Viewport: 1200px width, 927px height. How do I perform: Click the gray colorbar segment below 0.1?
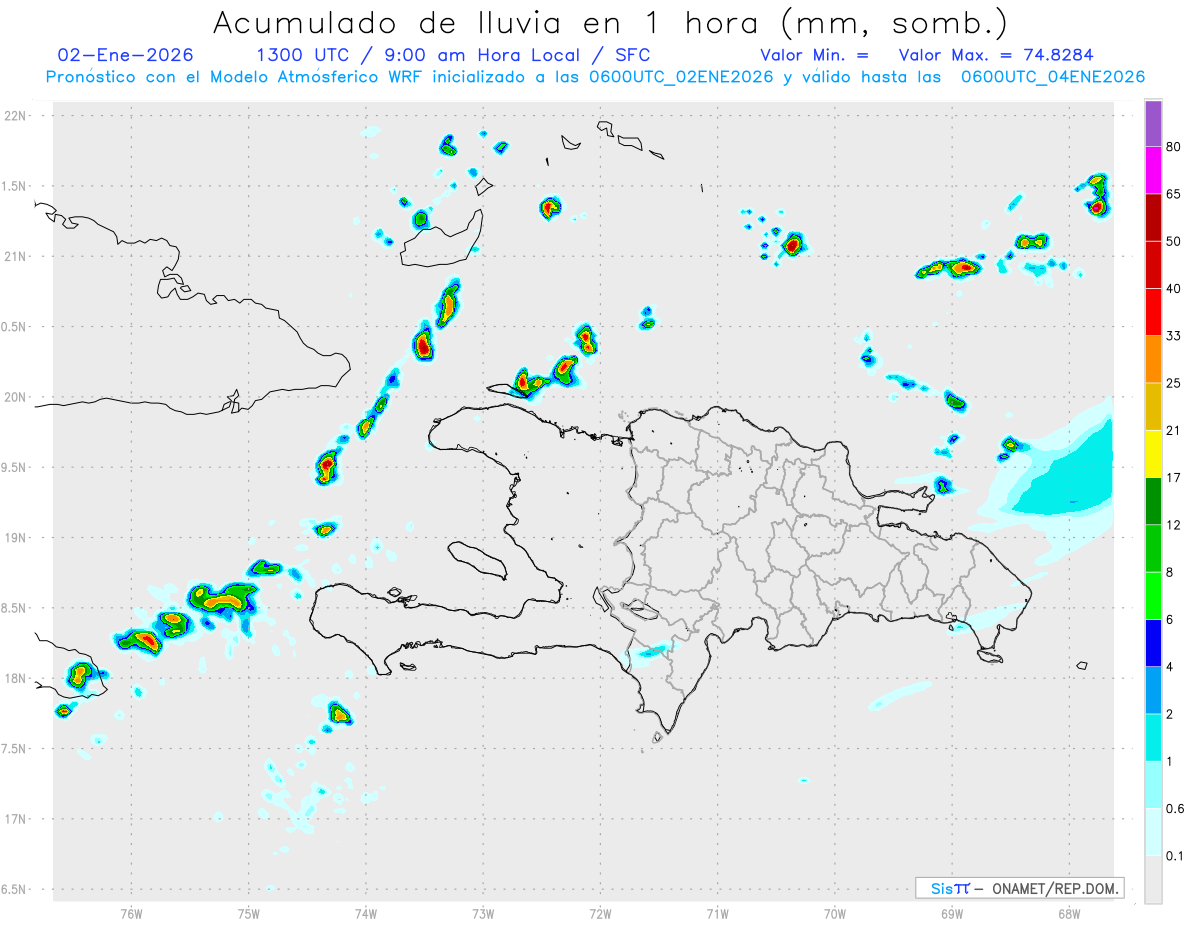point(1153,878)
